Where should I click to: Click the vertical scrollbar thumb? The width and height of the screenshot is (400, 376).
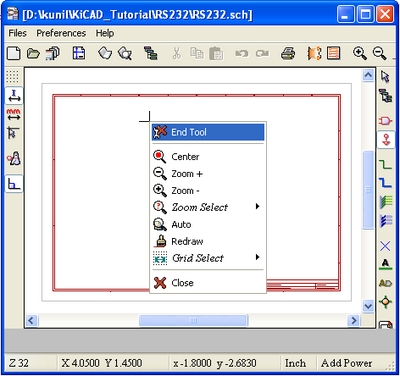(368, 190)
